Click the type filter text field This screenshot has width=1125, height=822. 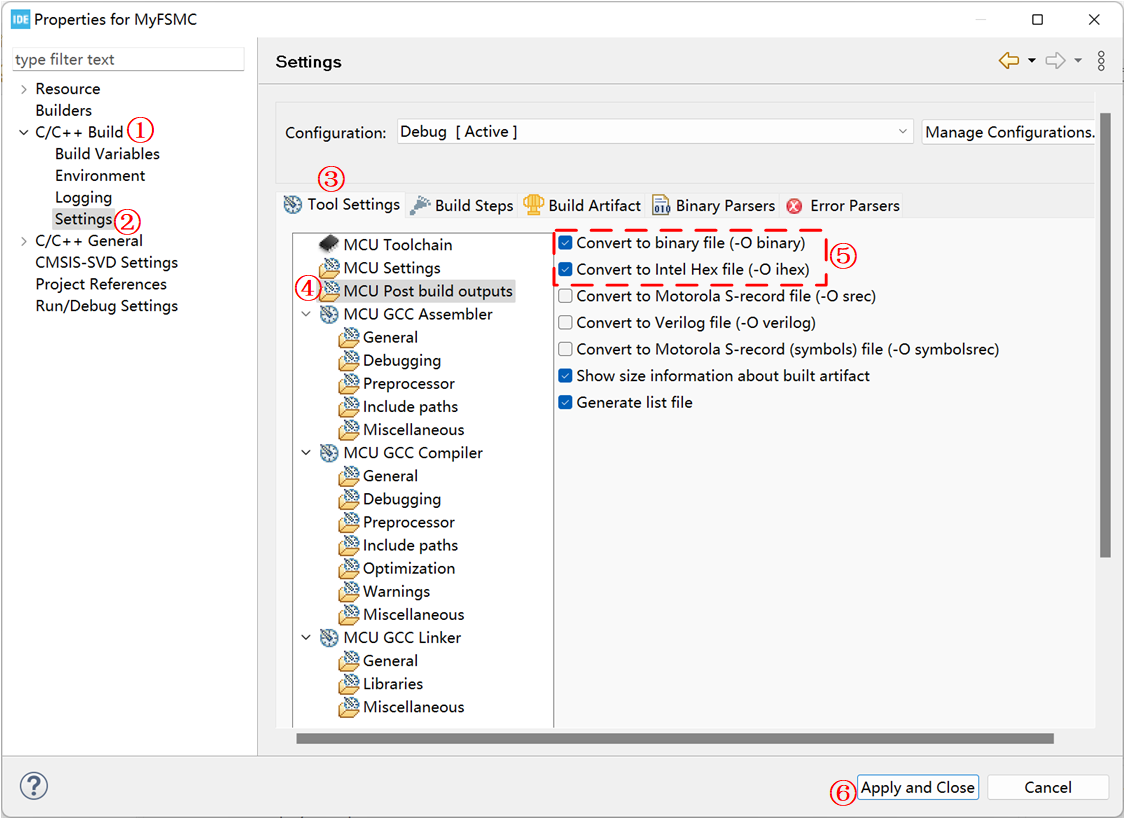[x=128, y=60]
